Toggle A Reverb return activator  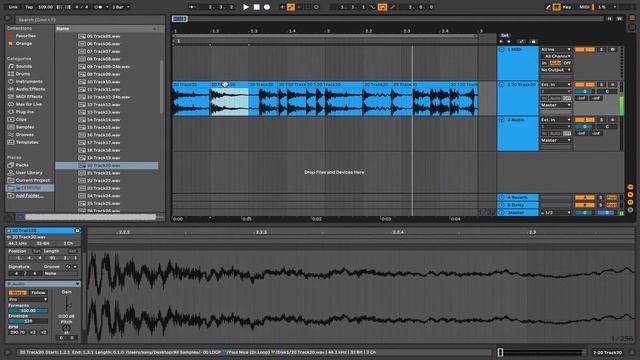(584, 198)
